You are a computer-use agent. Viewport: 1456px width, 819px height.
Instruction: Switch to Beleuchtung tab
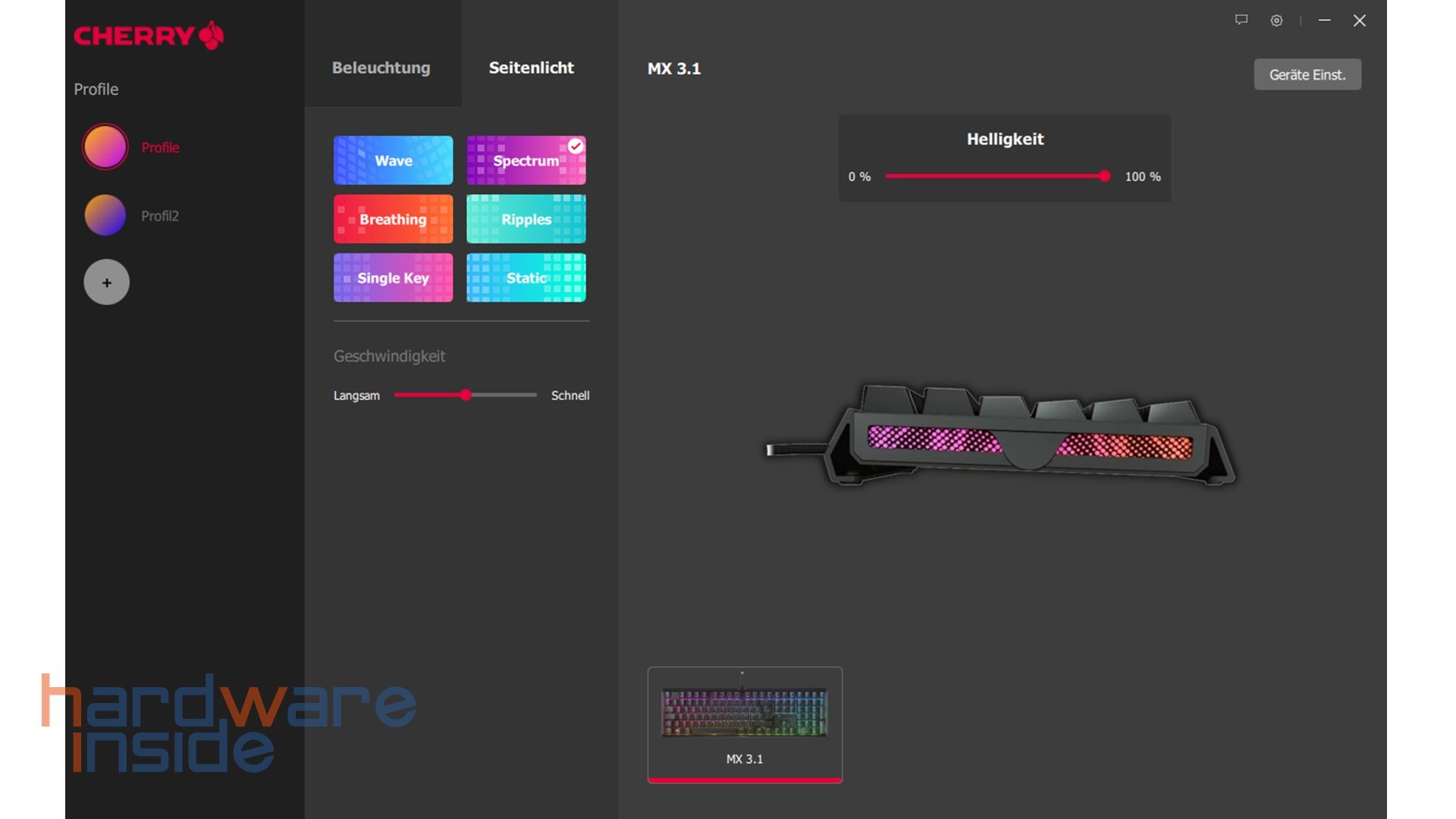tap(381, 67)
